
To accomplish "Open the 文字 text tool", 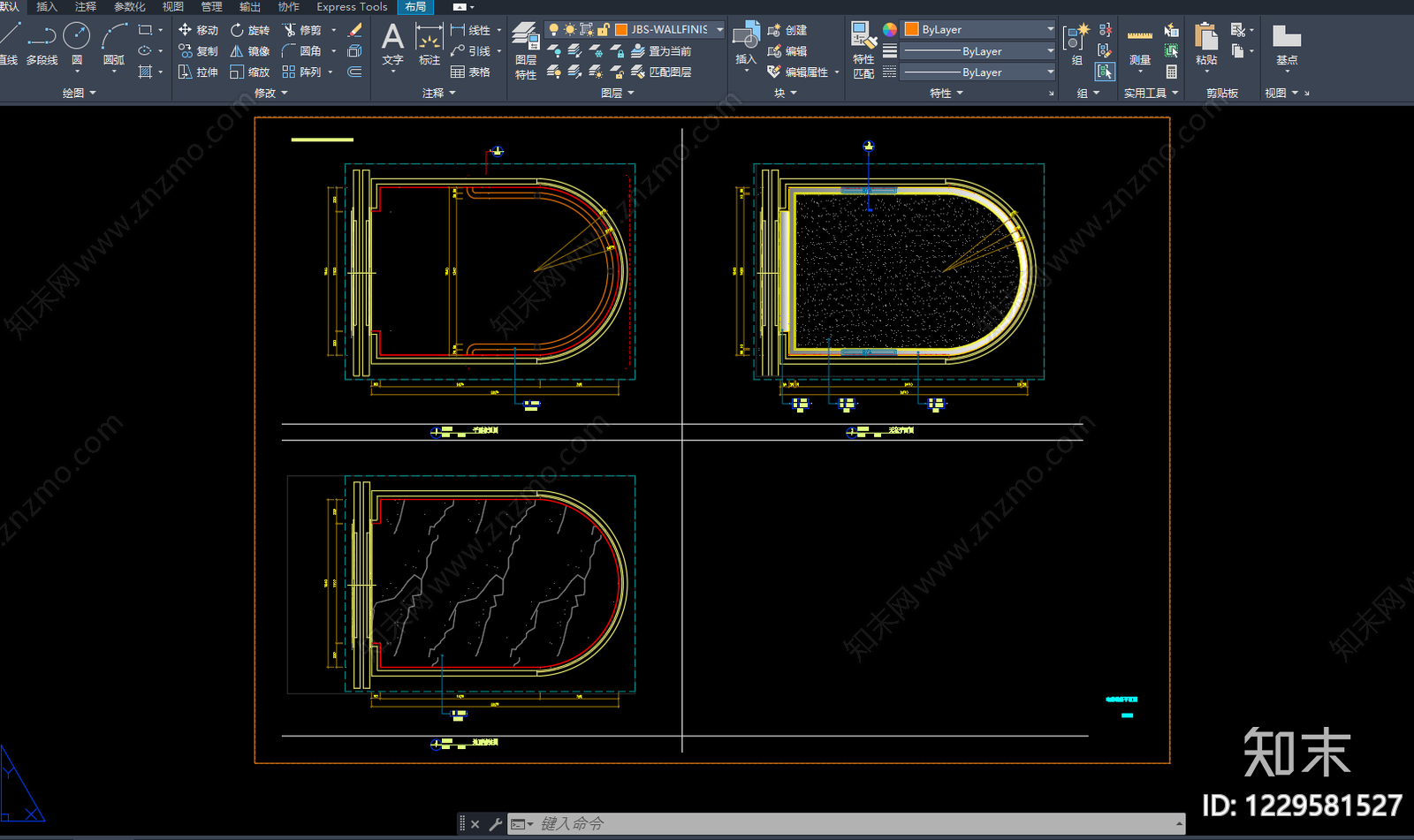I will [x=392, y=45].
